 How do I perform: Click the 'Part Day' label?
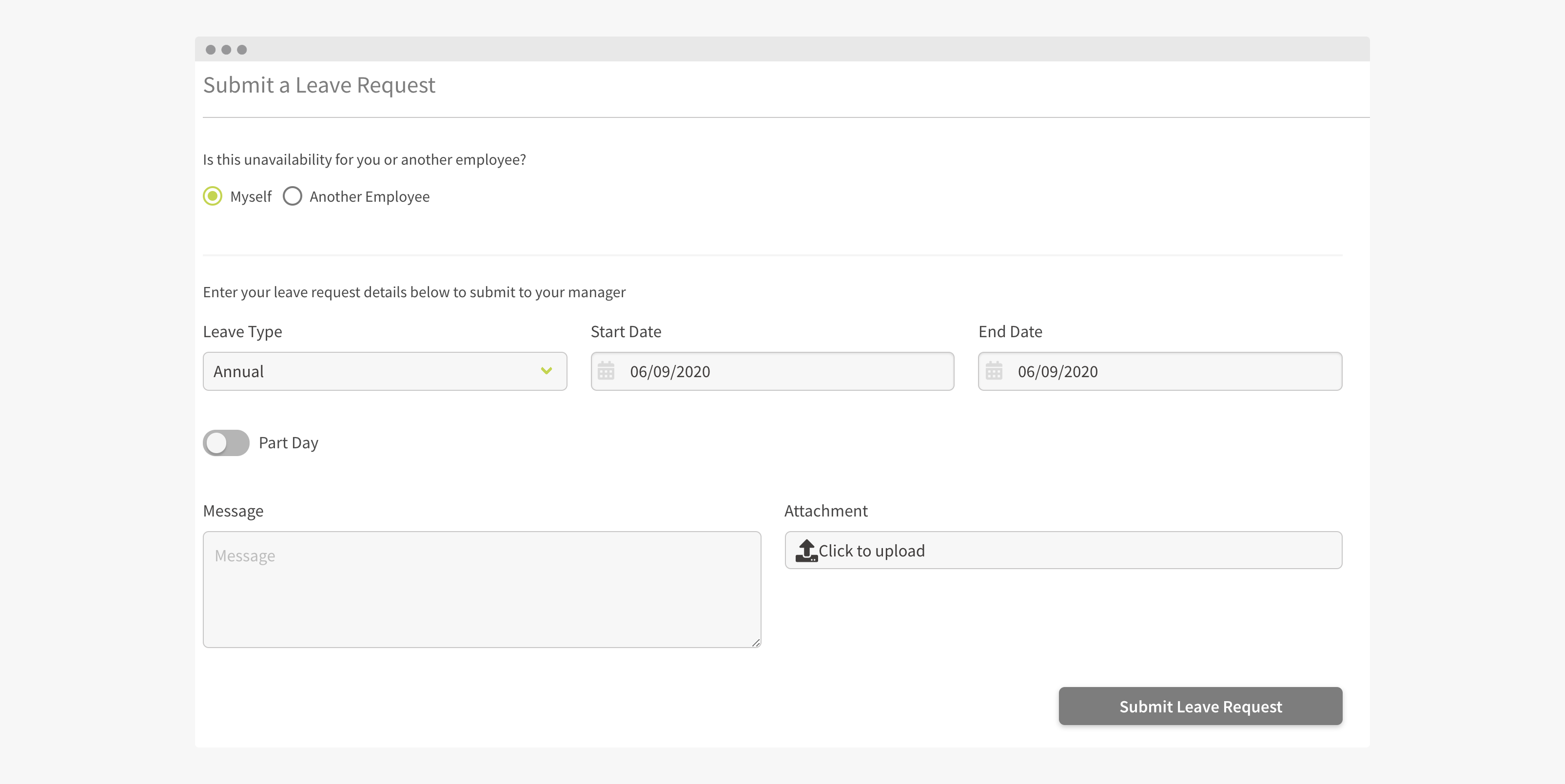point(289,443)
